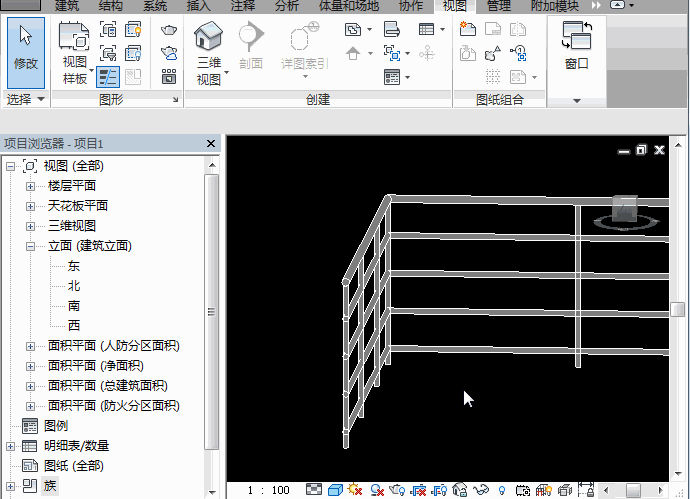Open the 南 elevation view
690x499 pixels.
point(74,306)
